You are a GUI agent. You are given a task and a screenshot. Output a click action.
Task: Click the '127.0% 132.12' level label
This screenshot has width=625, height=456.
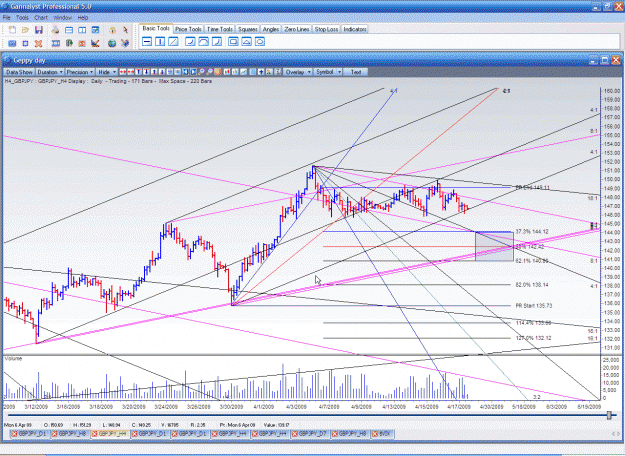pyautogui.click(x=533, y=338)
